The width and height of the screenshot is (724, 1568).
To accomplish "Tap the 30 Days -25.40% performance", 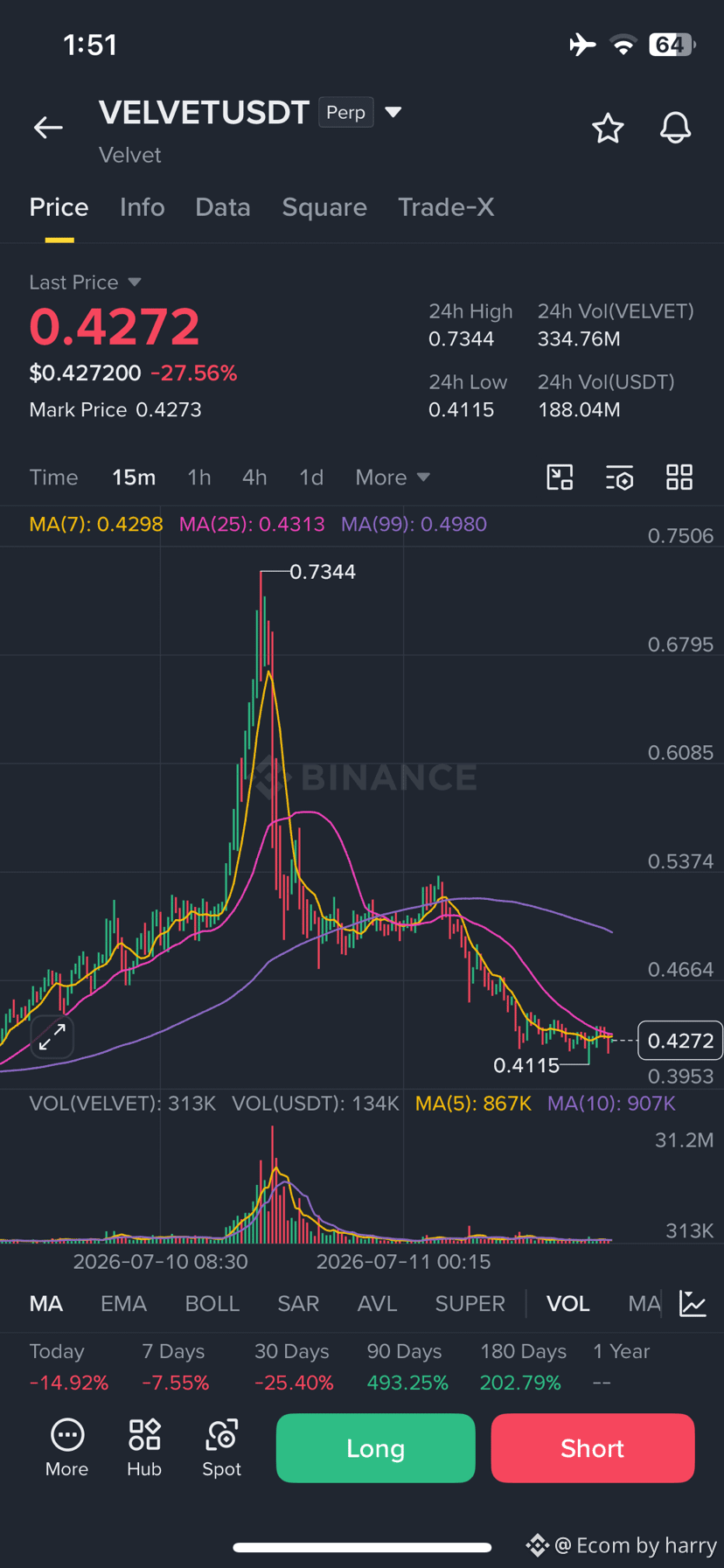I will (x=294, y=1367).
